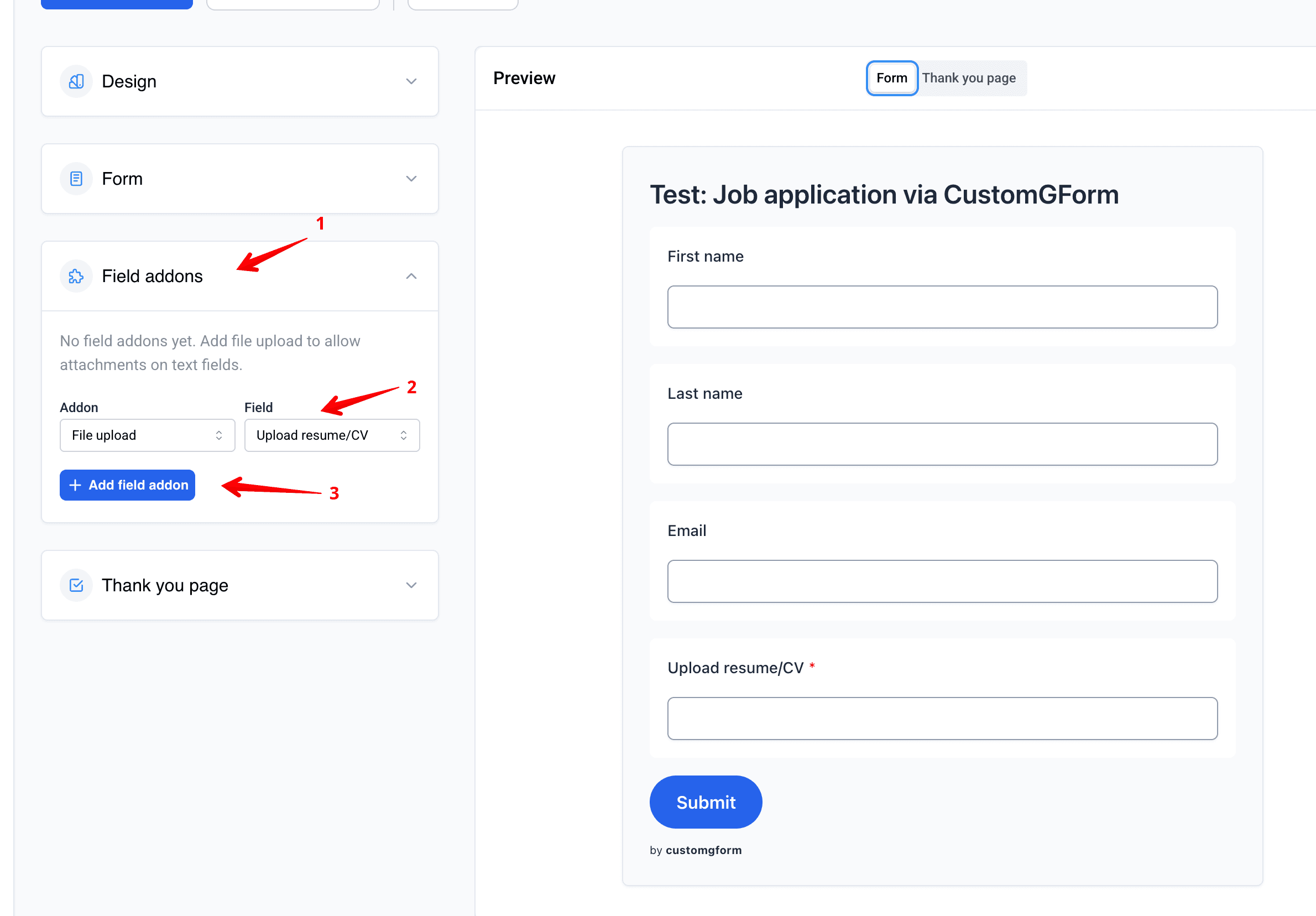Viewport: 1316px width, 916px height.
Task: Open the Addon dropdown showing File upload
Action: 147,435
